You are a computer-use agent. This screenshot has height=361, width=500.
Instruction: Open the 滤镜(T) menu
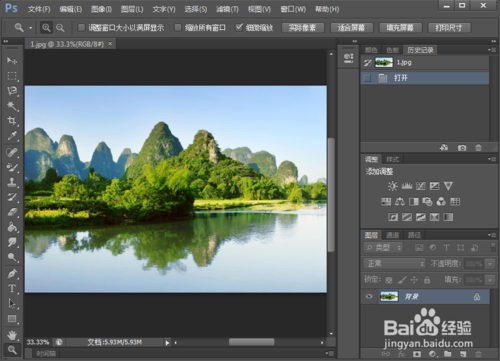point(227,9)
